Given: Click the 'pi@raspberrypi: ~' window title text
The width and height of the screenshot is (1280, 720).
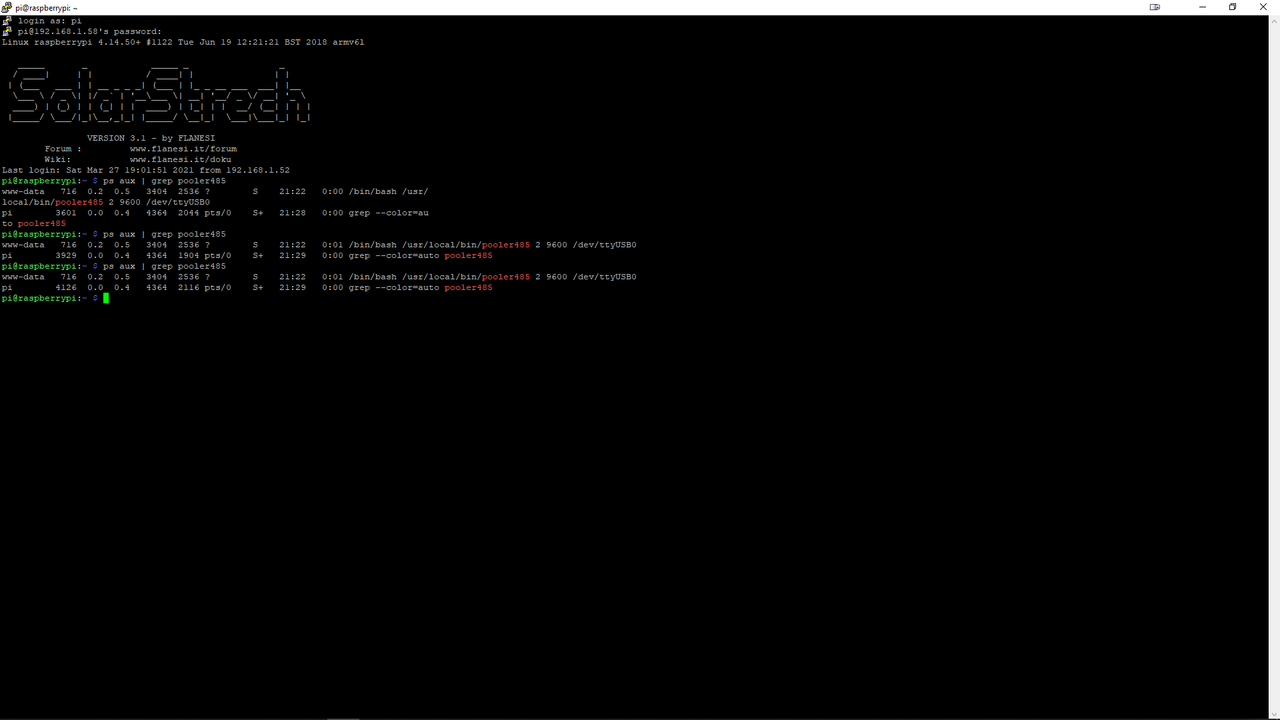Looking at the screenshot, I should pos(46,7).
